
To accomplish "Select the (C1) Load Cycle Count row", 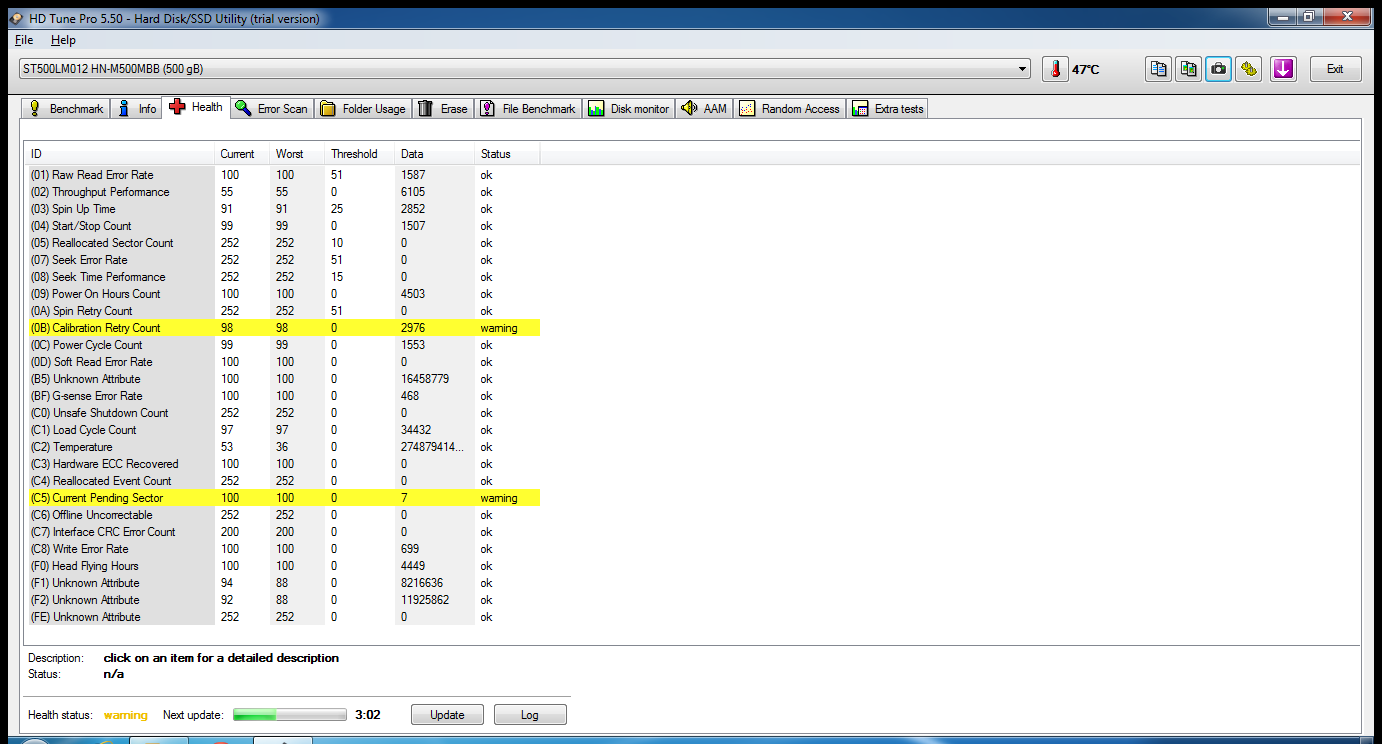I will coord(283,430).
